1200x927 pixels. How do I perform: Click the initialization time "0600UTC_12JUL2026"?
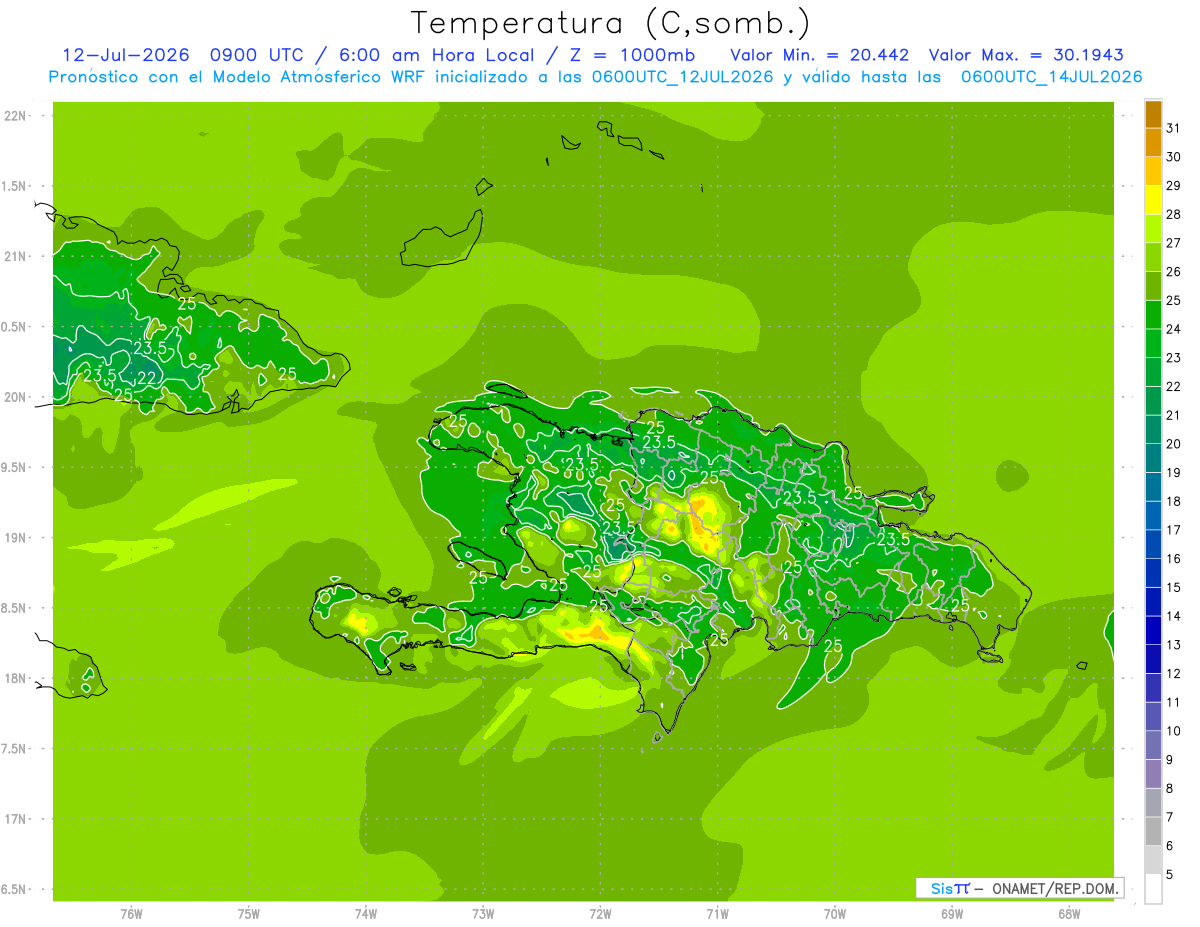point(682,77)
